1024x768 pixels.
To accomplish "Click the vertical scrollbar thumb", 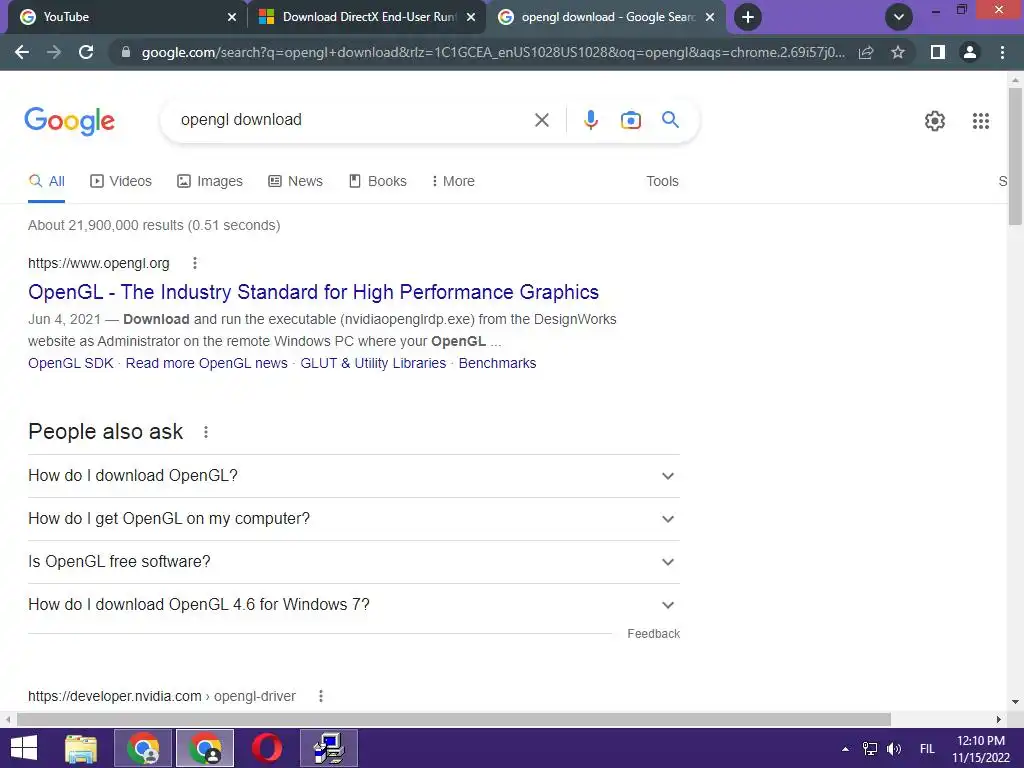I will point(1015,157).
